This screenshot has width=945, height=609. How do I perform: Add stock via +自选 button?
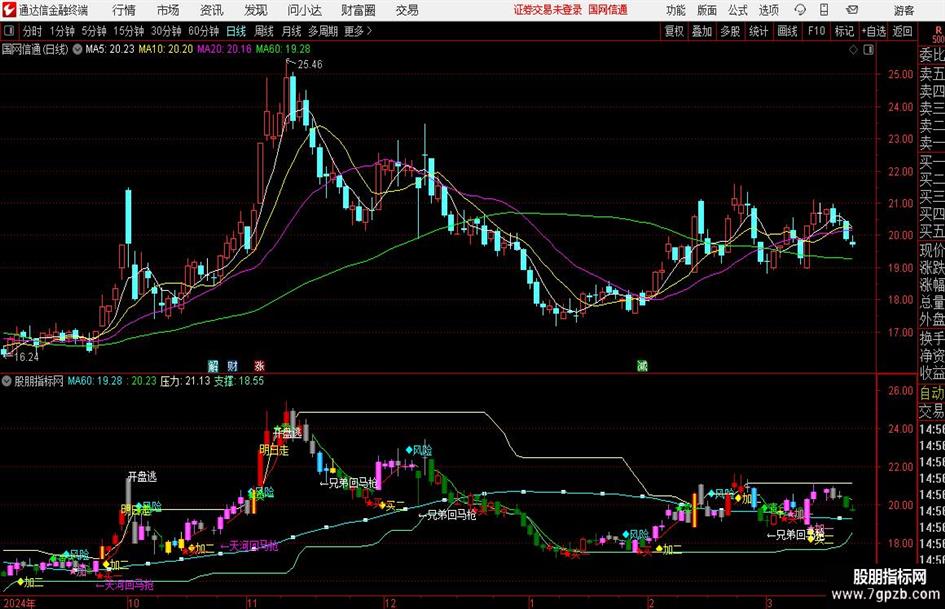[874, 31]
